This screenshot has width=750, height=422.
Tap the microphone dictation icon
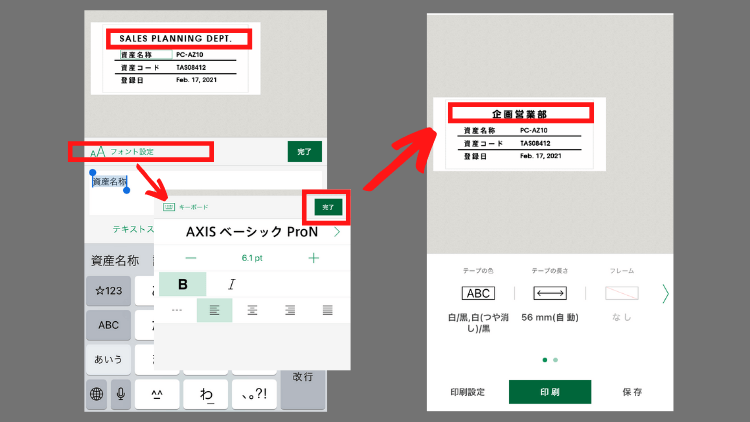pos(121,394)
